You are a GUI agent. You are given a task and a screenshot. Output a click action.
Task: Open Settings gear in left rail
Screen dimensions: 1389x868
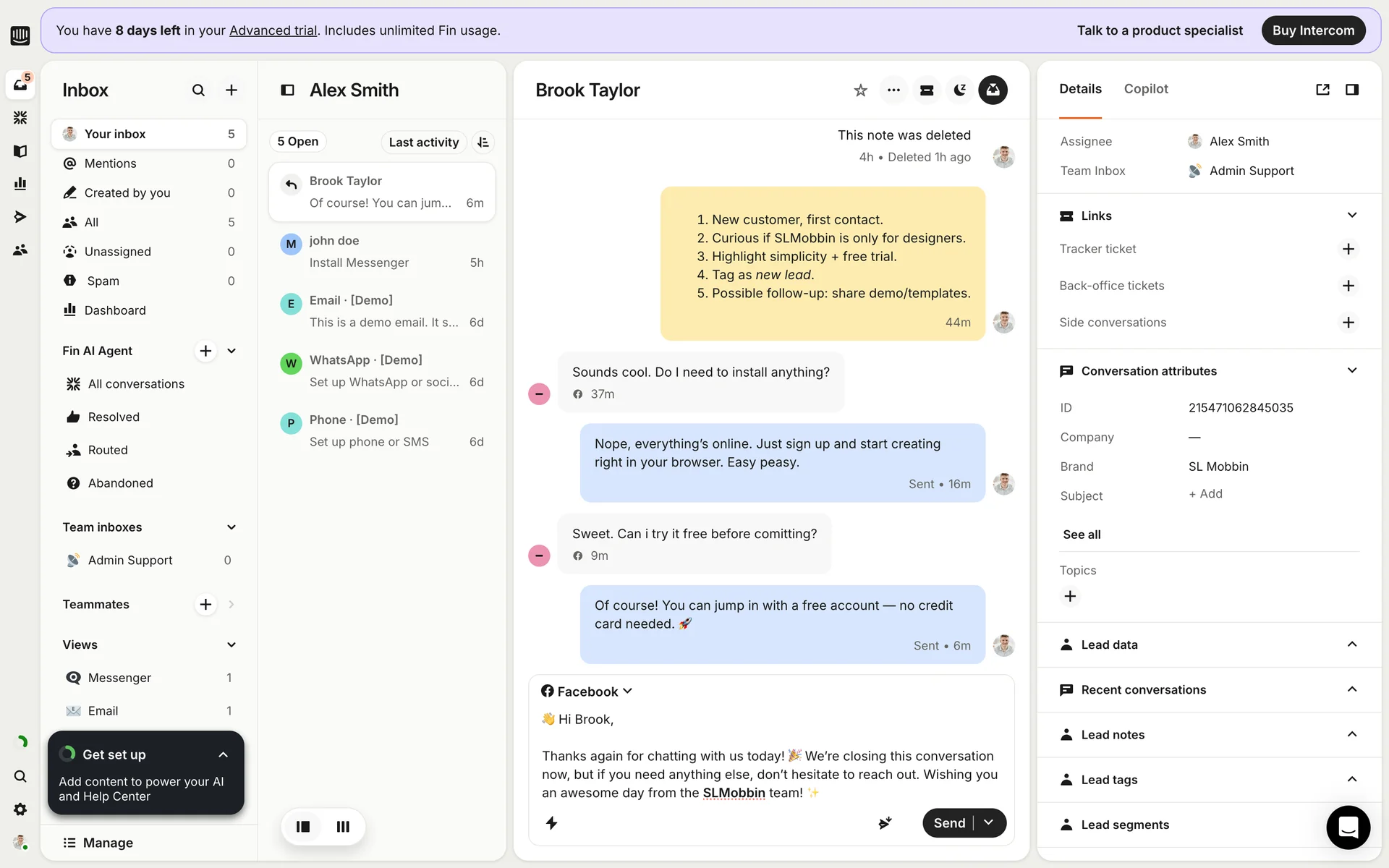[20, 809]
